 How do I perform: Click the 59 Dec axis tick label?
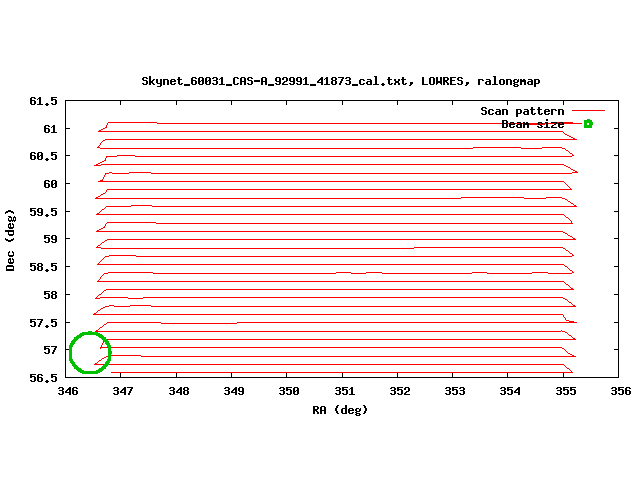pyautogui.click(x=50, y=239)
